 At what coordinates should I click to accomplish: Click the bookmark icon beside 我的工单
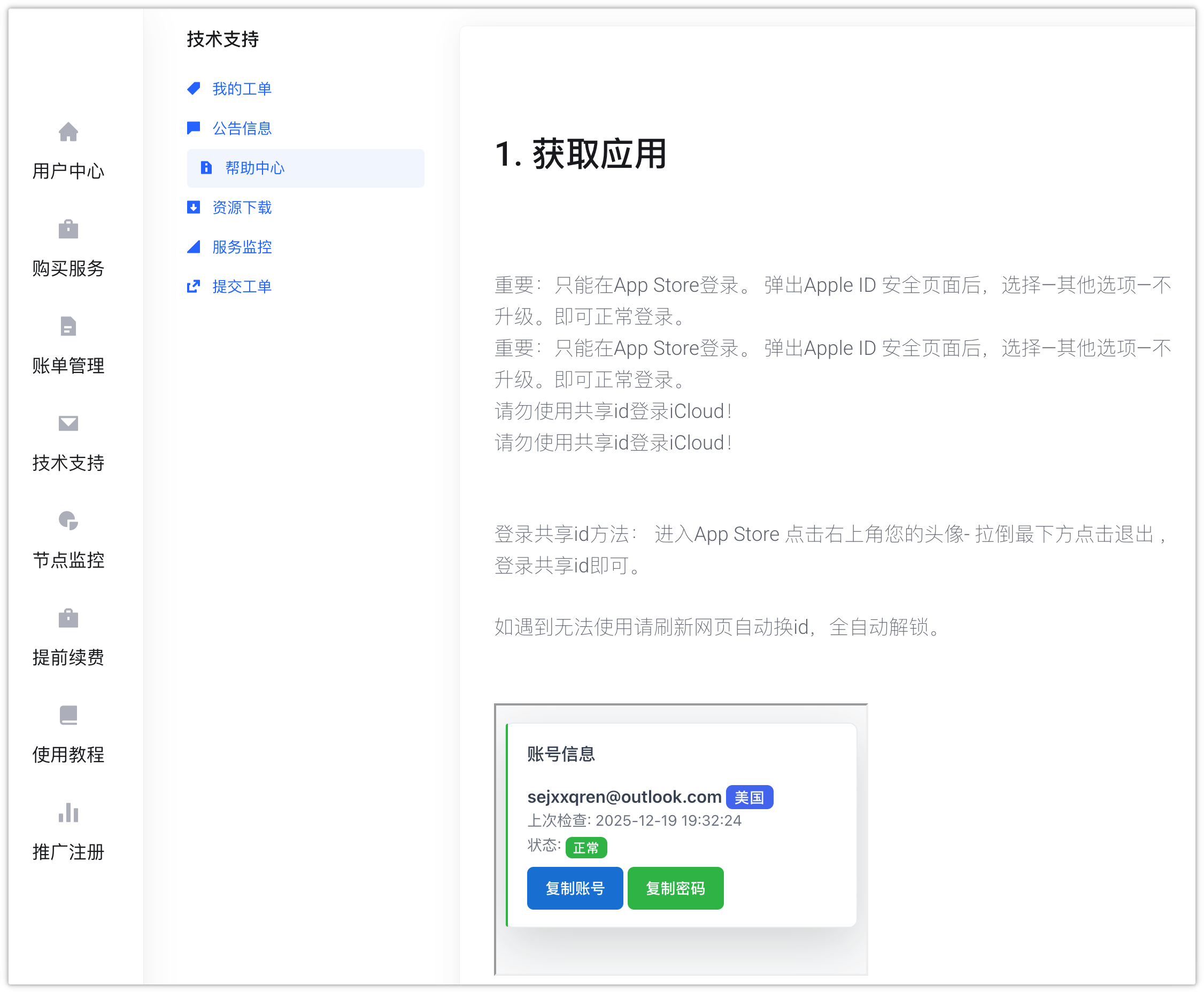[x=194, y=89]
